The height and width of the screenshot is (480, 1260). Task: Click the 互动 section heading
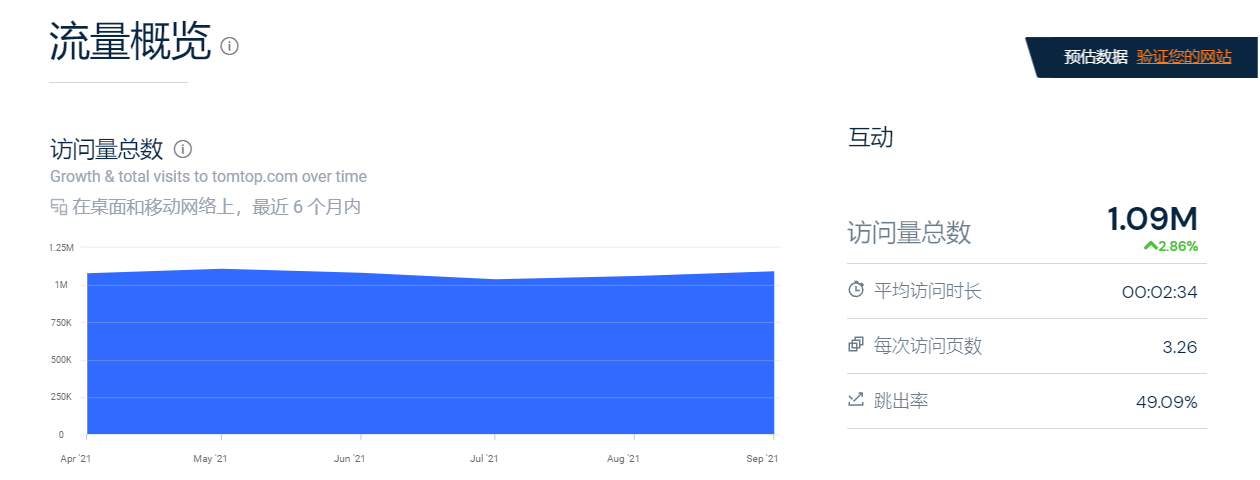click(870, 138)
